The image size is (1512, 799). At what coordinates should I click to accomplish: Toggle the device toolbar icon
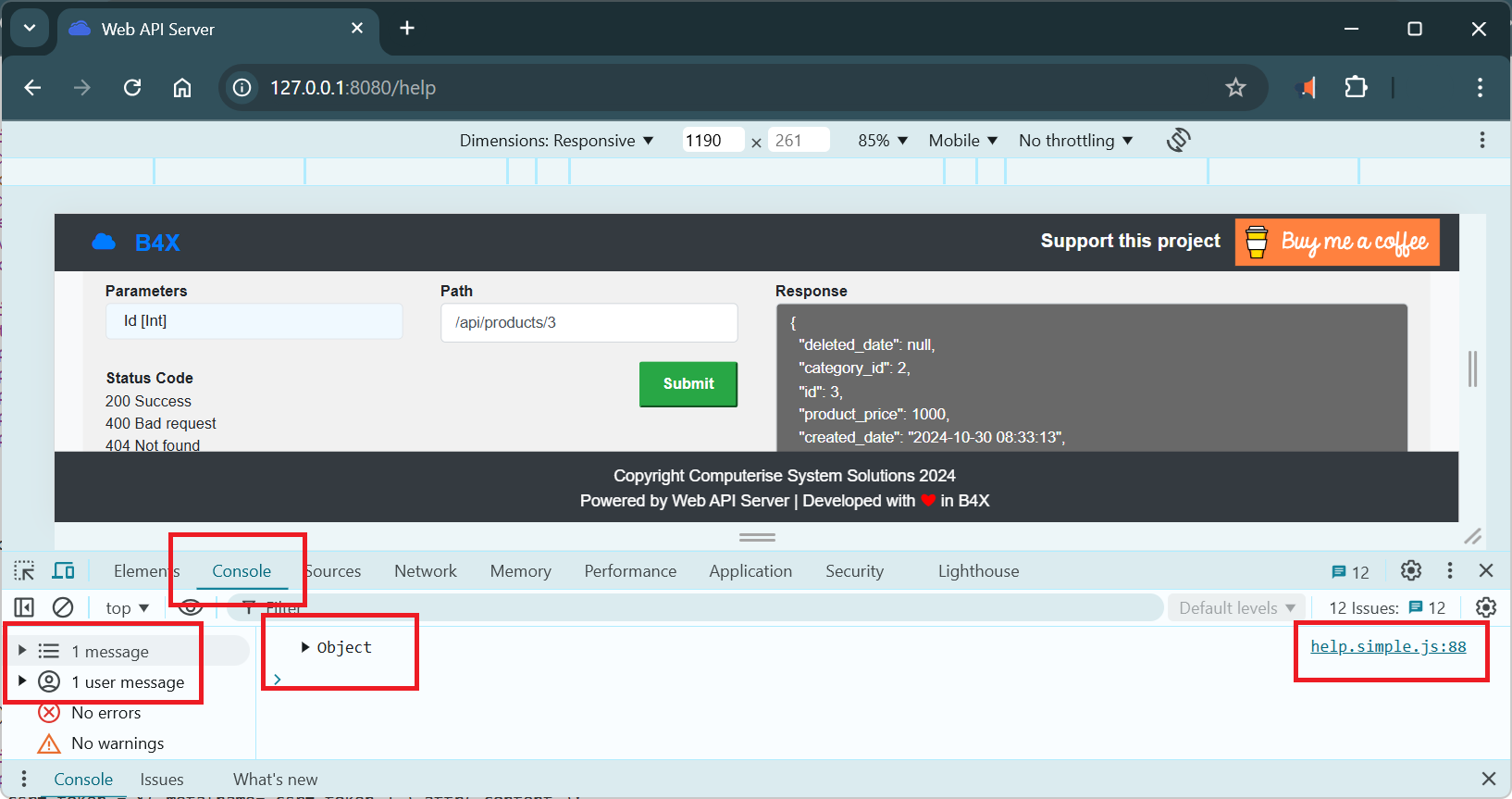coord(63,570)
